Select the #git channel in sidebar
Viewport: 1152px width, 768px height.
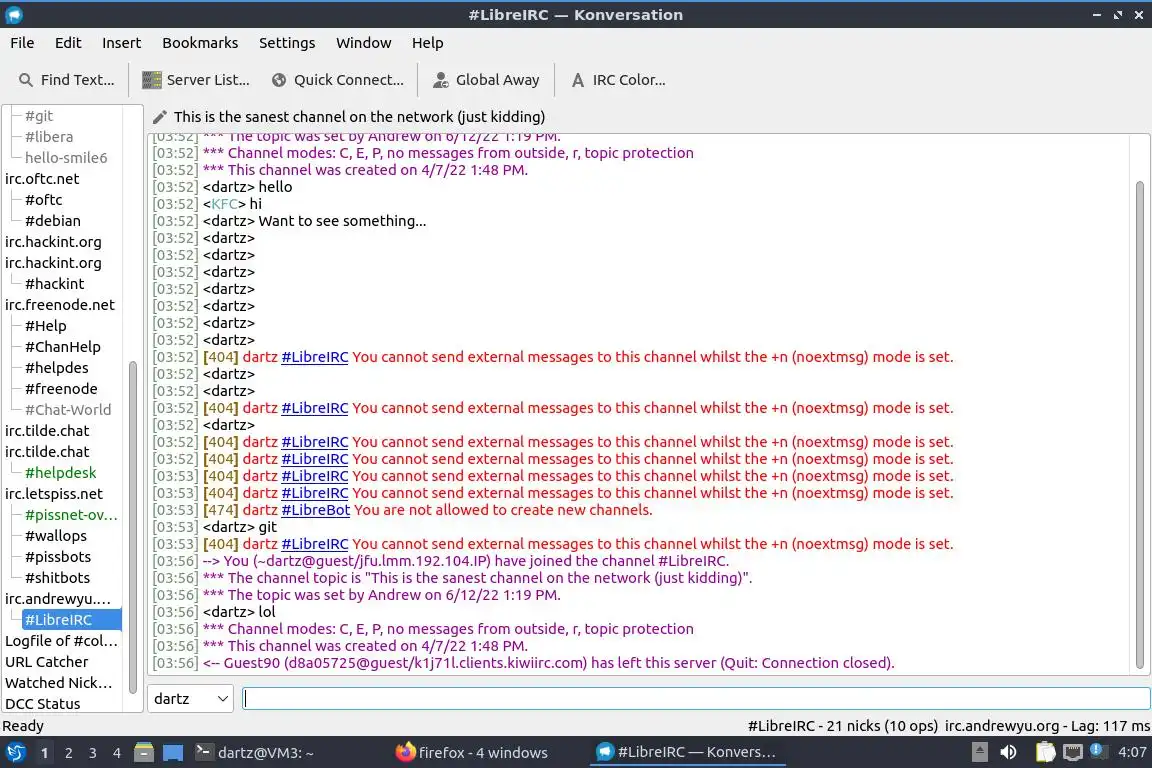coord(39,115)
